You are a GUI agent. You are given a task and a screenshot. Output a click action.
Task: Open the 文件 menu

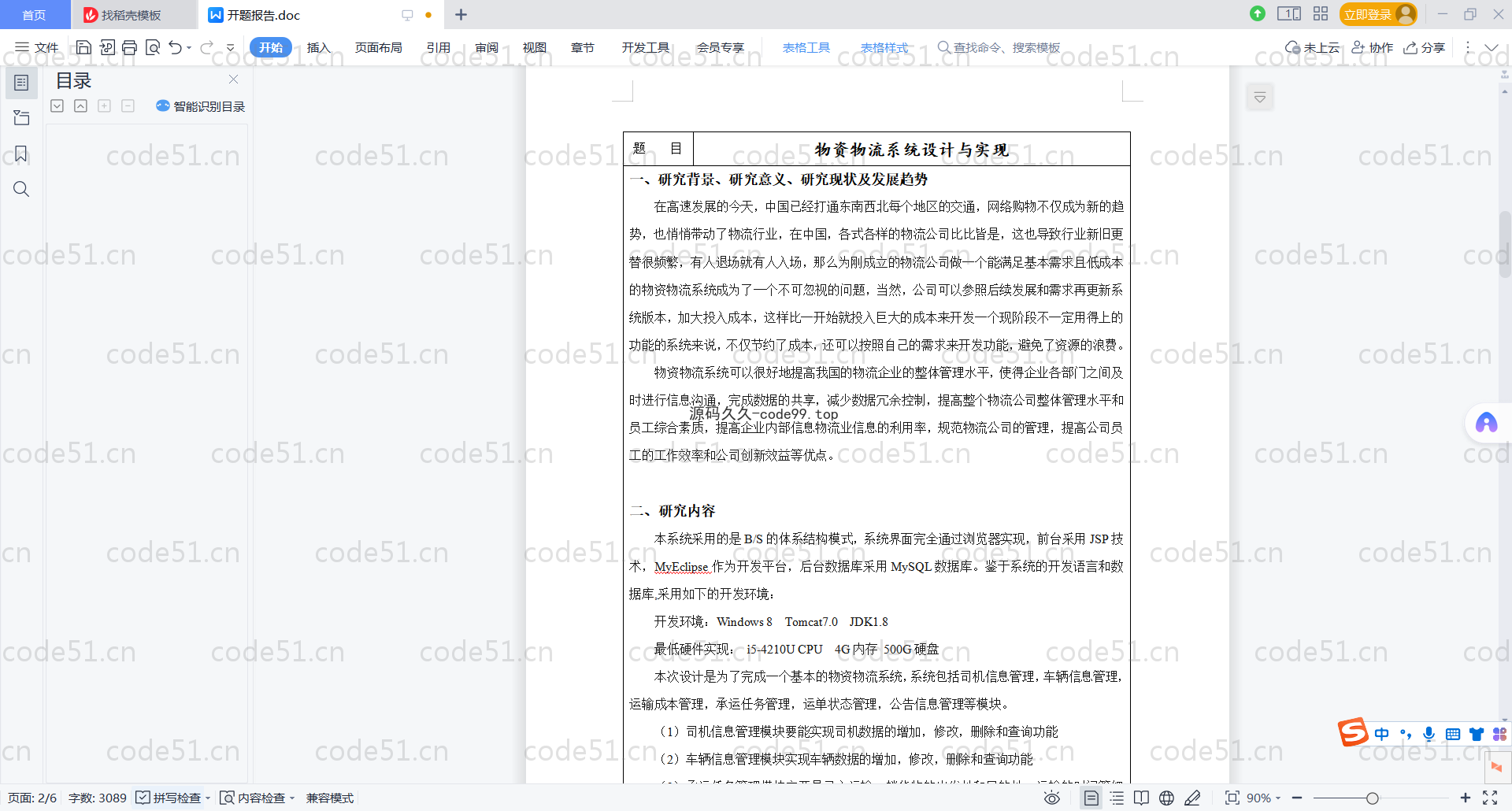point(37,48)
